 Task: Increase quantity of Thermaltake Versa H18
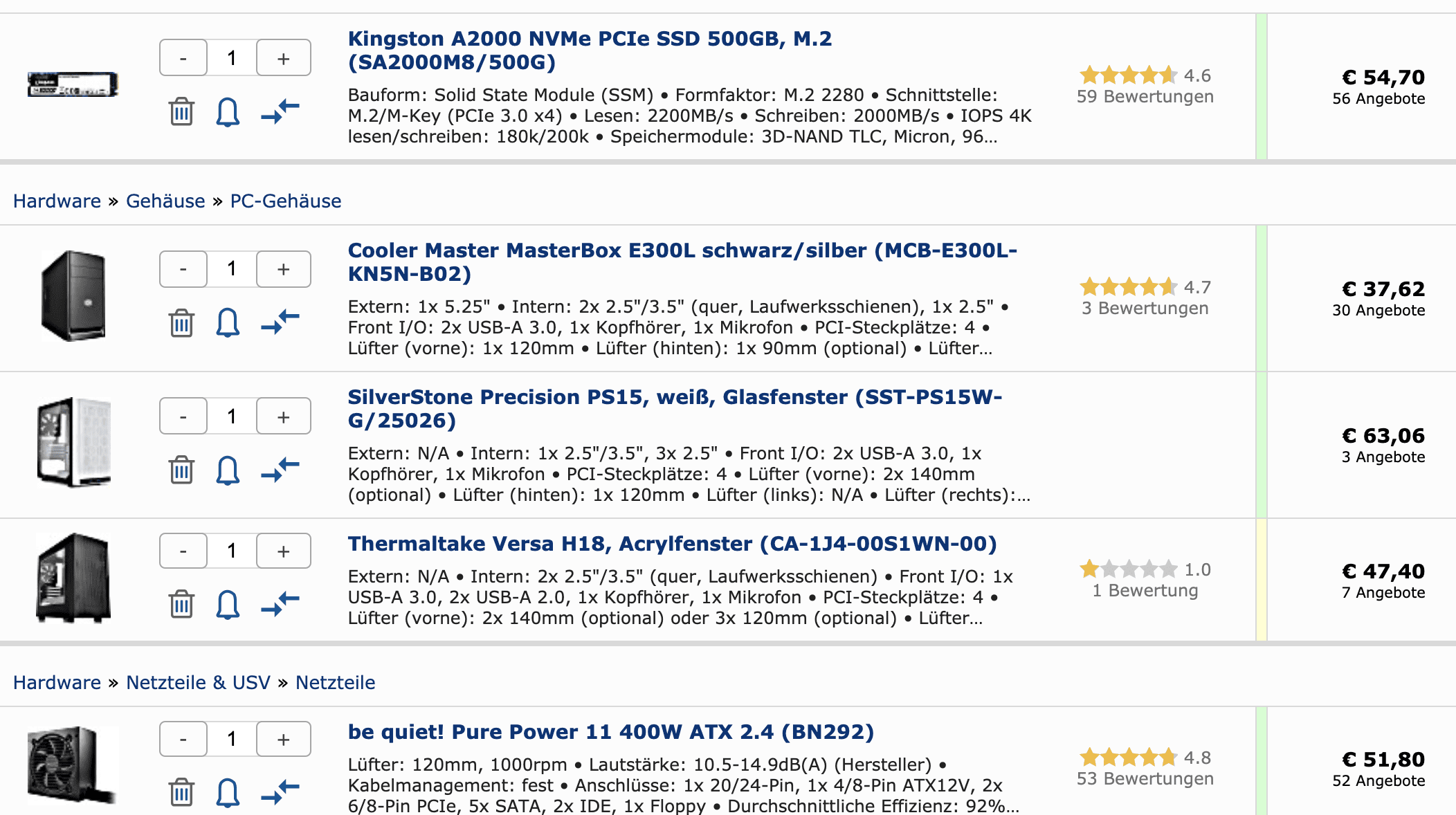coord(284,551)
